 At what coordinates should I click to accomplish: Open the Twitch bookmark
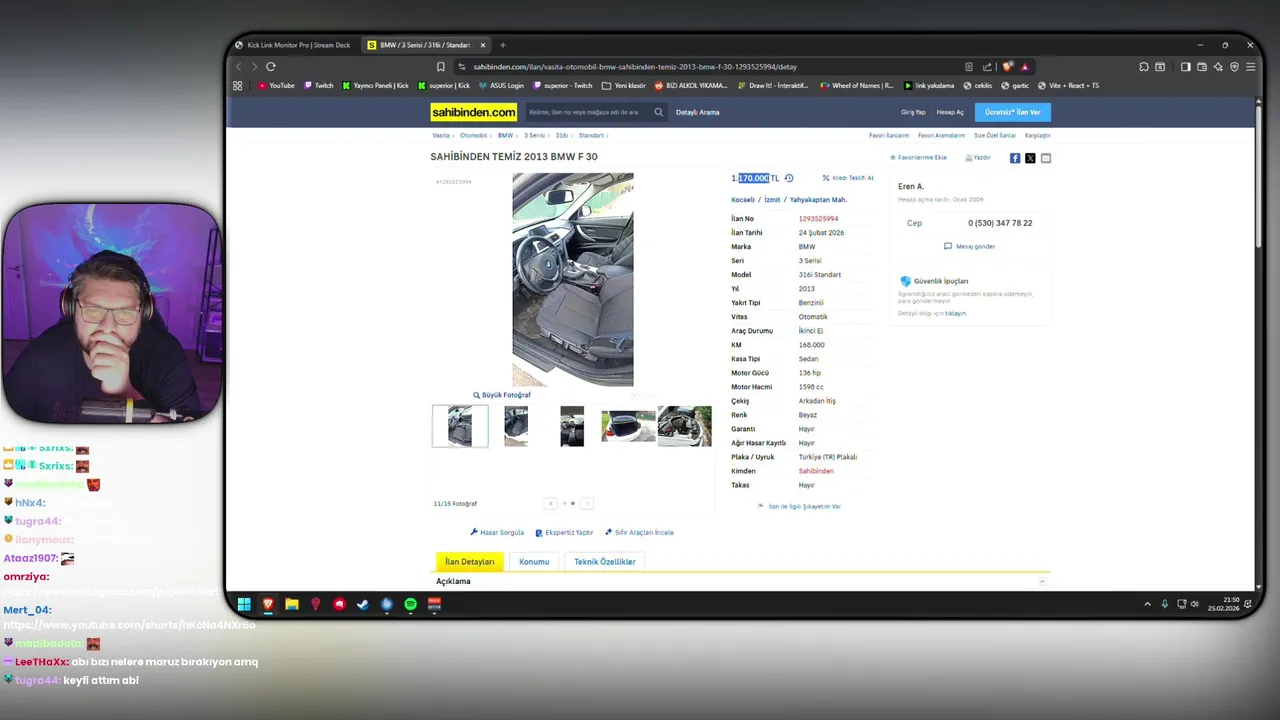coord(319,86)
